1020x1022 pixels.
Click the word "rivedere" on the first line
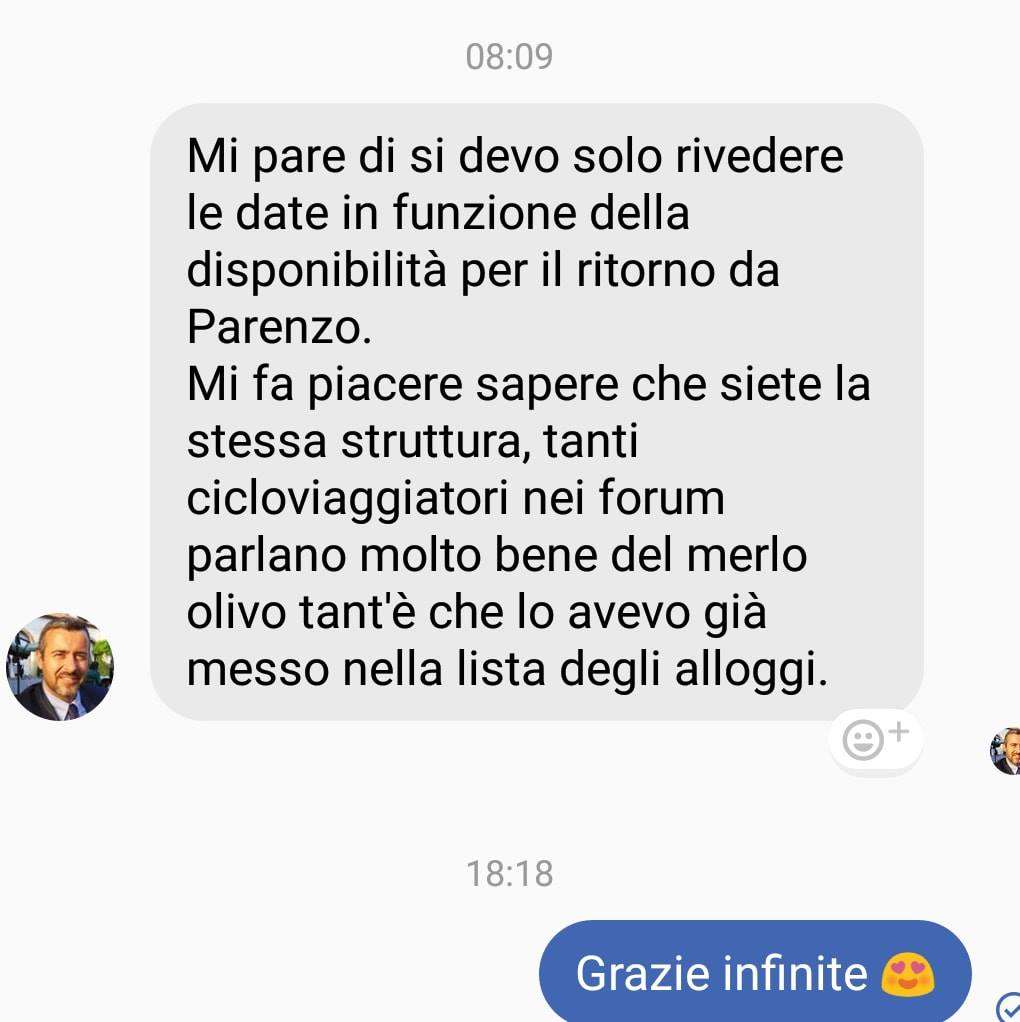[x=760, y=156]
